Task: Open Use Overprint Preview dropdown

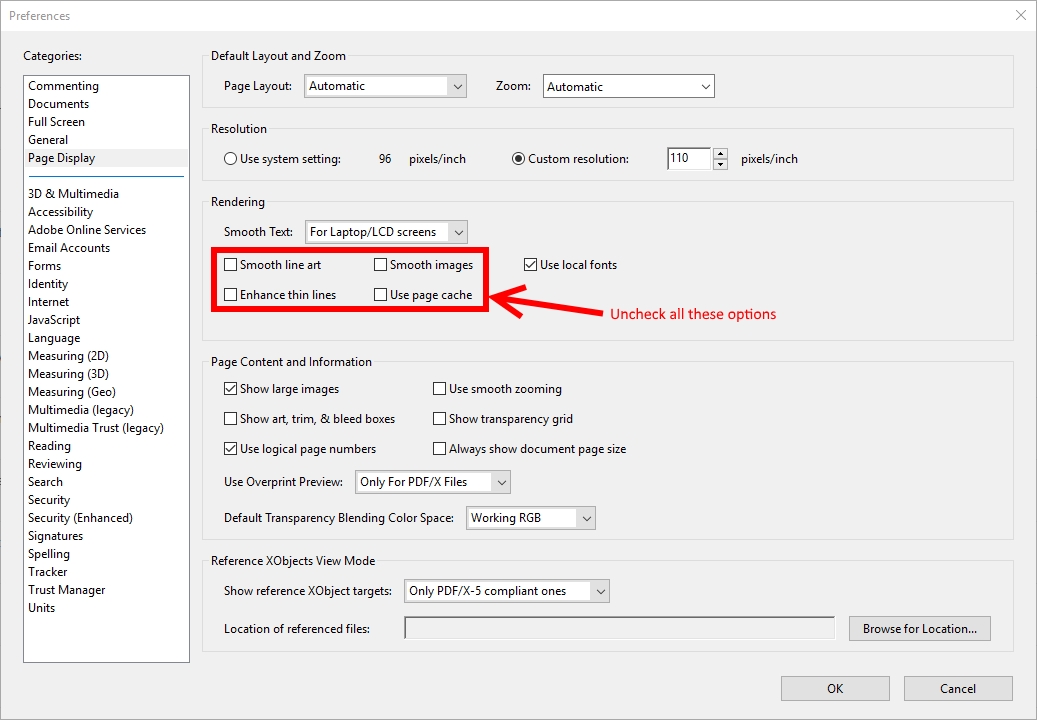Action: (x=433, y=482)
